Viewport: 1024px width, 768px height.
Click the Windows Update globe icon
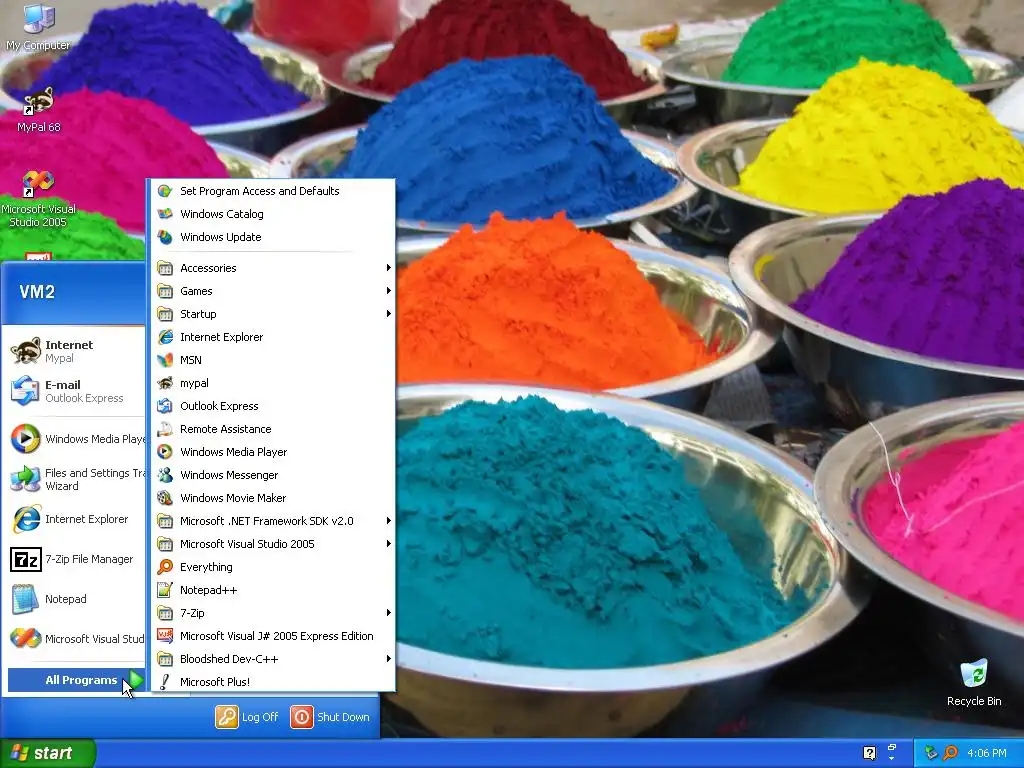pos(165,237)
